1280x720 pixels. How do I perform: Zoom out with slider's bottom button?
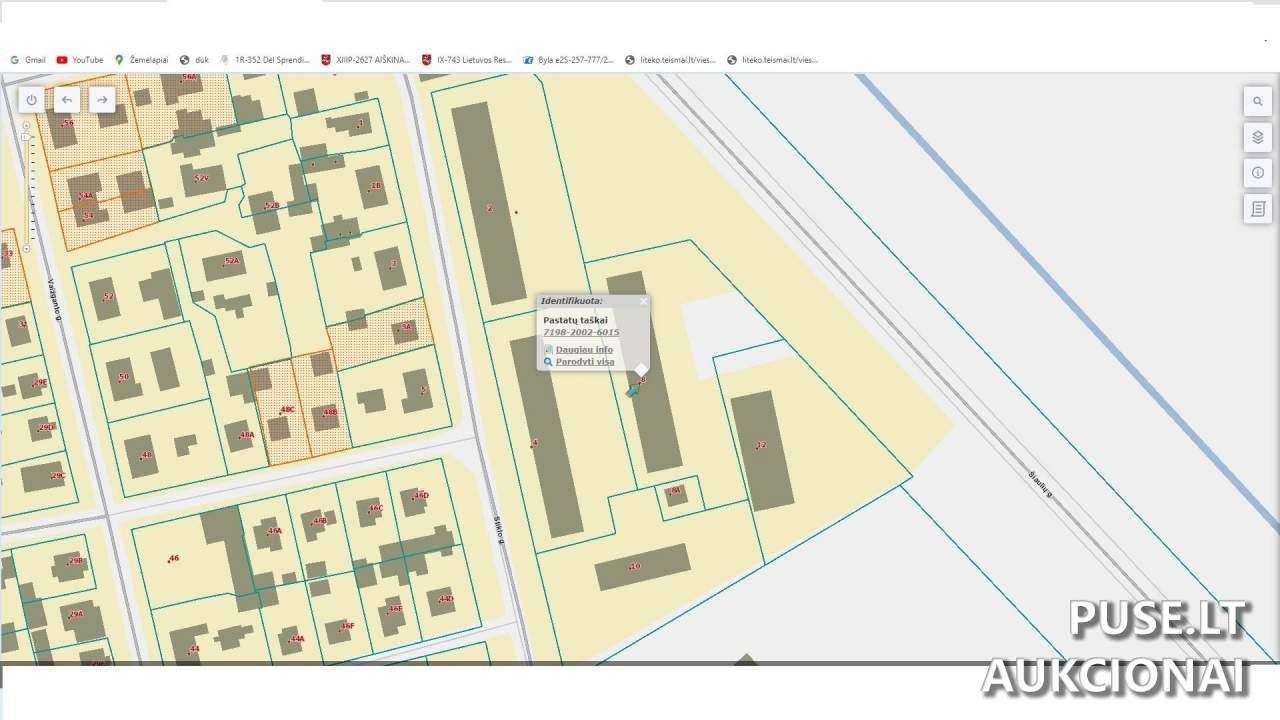click(x=26, y=249)
